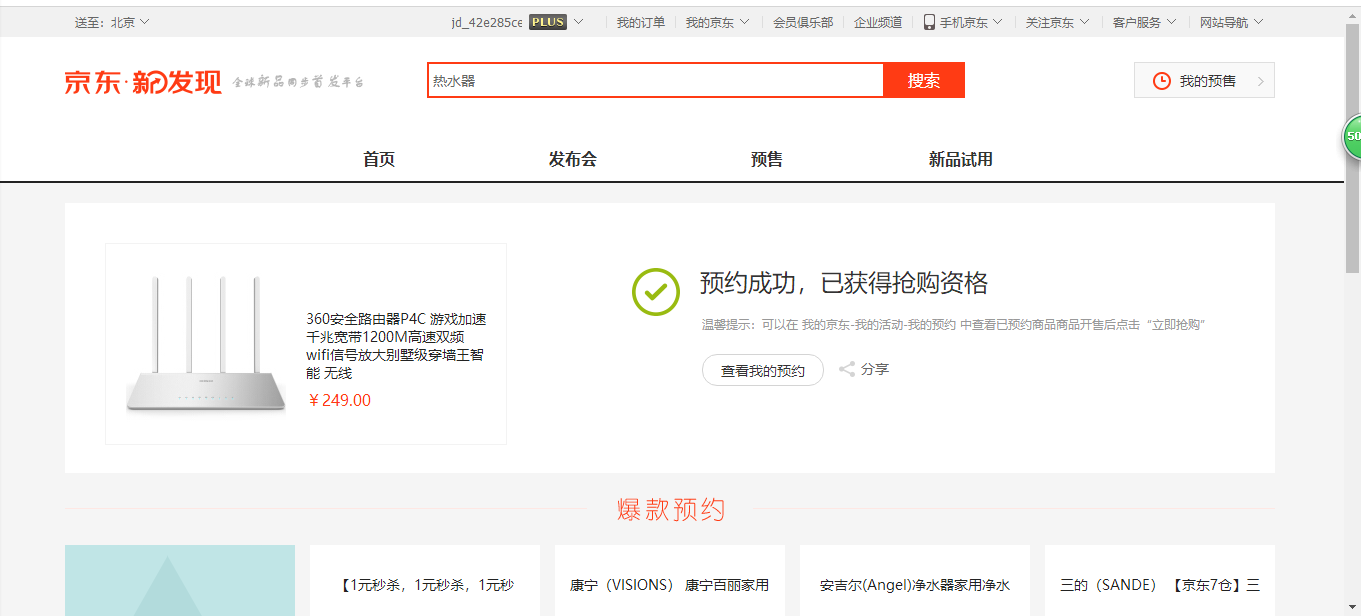Switch to the 发布会 tab
Screen dimensions: 1361x616
coord(573,159)
